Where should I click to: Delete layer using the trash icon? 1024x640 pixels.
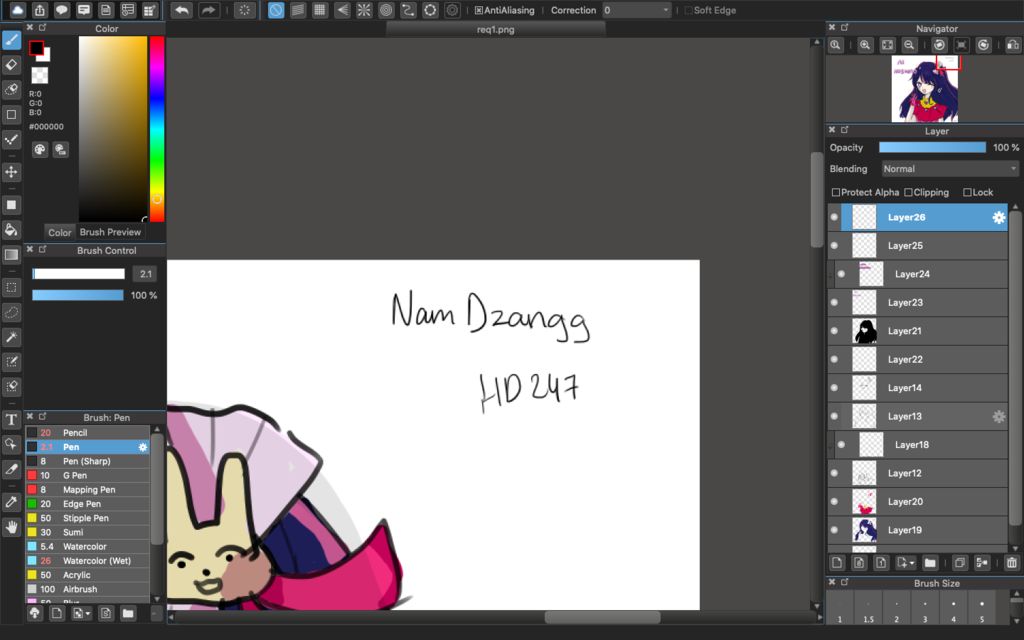coord(1011,563)
